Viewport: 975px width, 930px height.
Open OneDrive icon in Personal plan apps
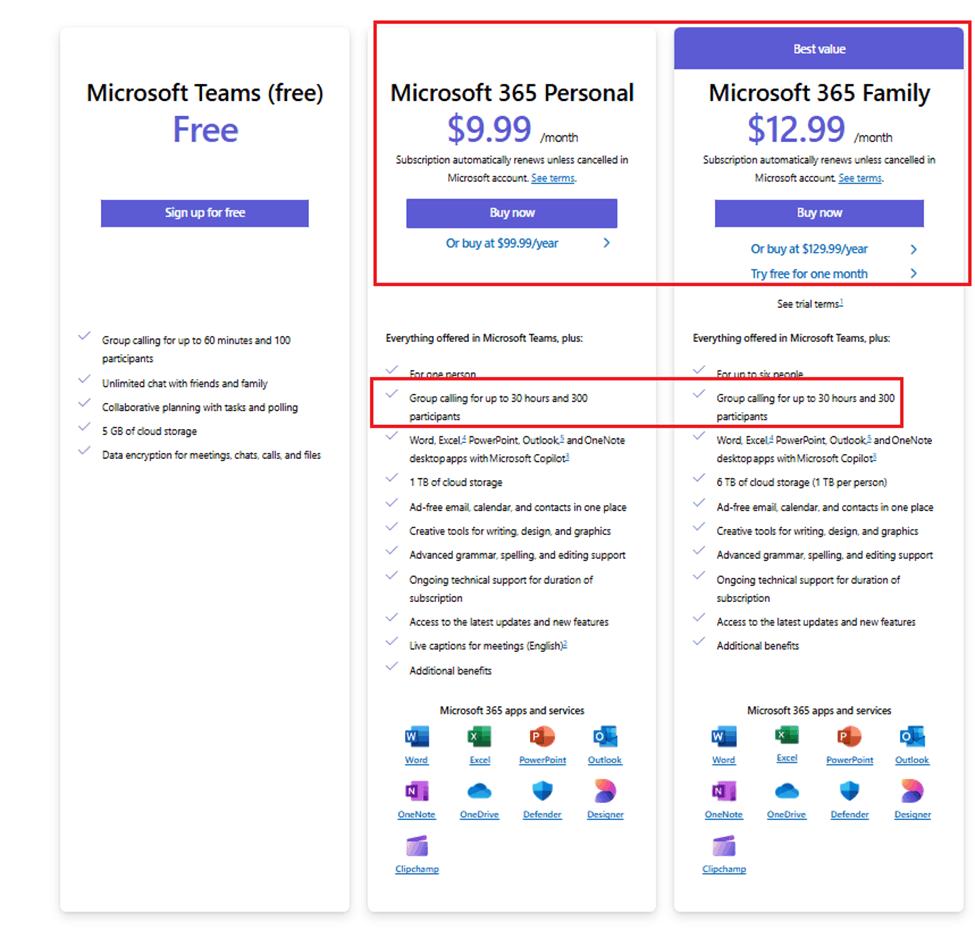[x=479, y=791]
